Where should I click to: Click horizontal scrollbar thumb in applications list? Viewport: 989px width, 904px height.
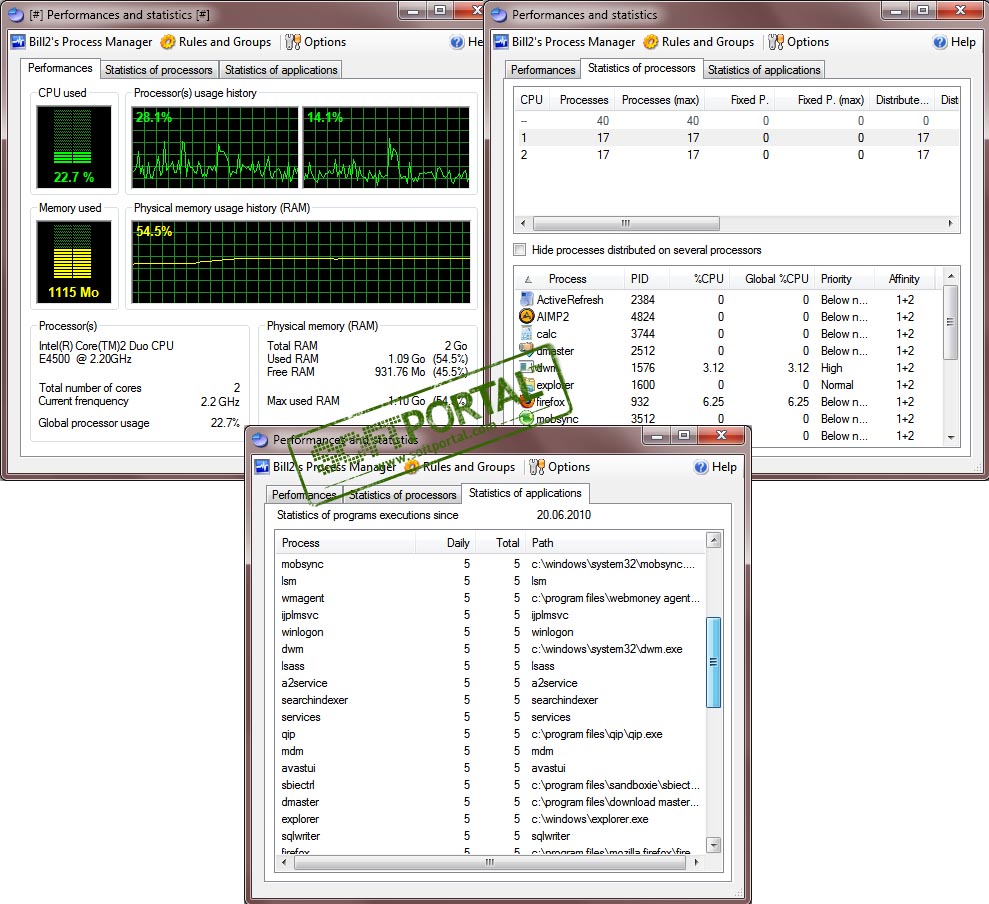[x=489, y=862]
